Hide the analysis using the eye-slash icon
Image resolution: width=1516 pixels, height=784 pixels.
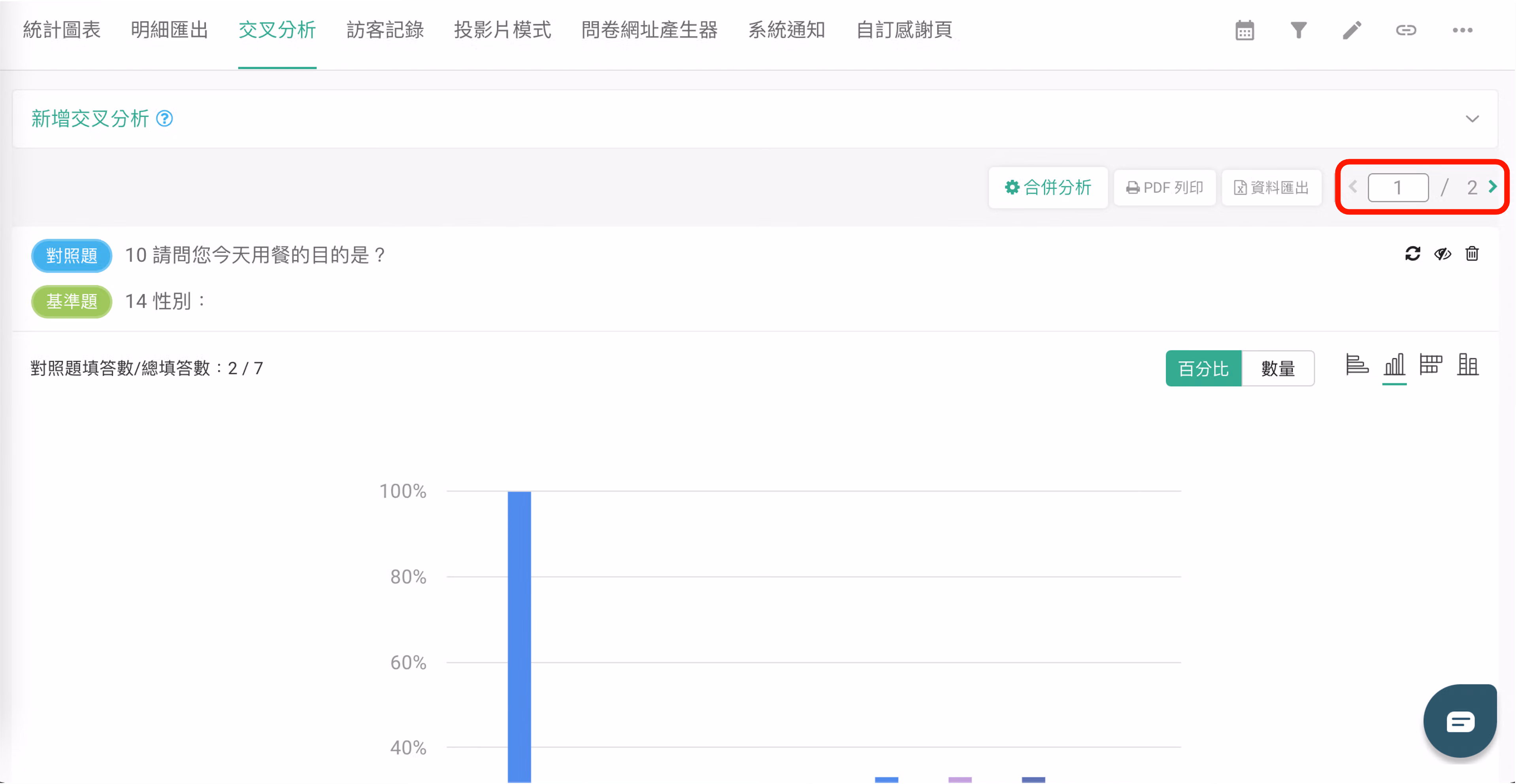(1442, 254)
